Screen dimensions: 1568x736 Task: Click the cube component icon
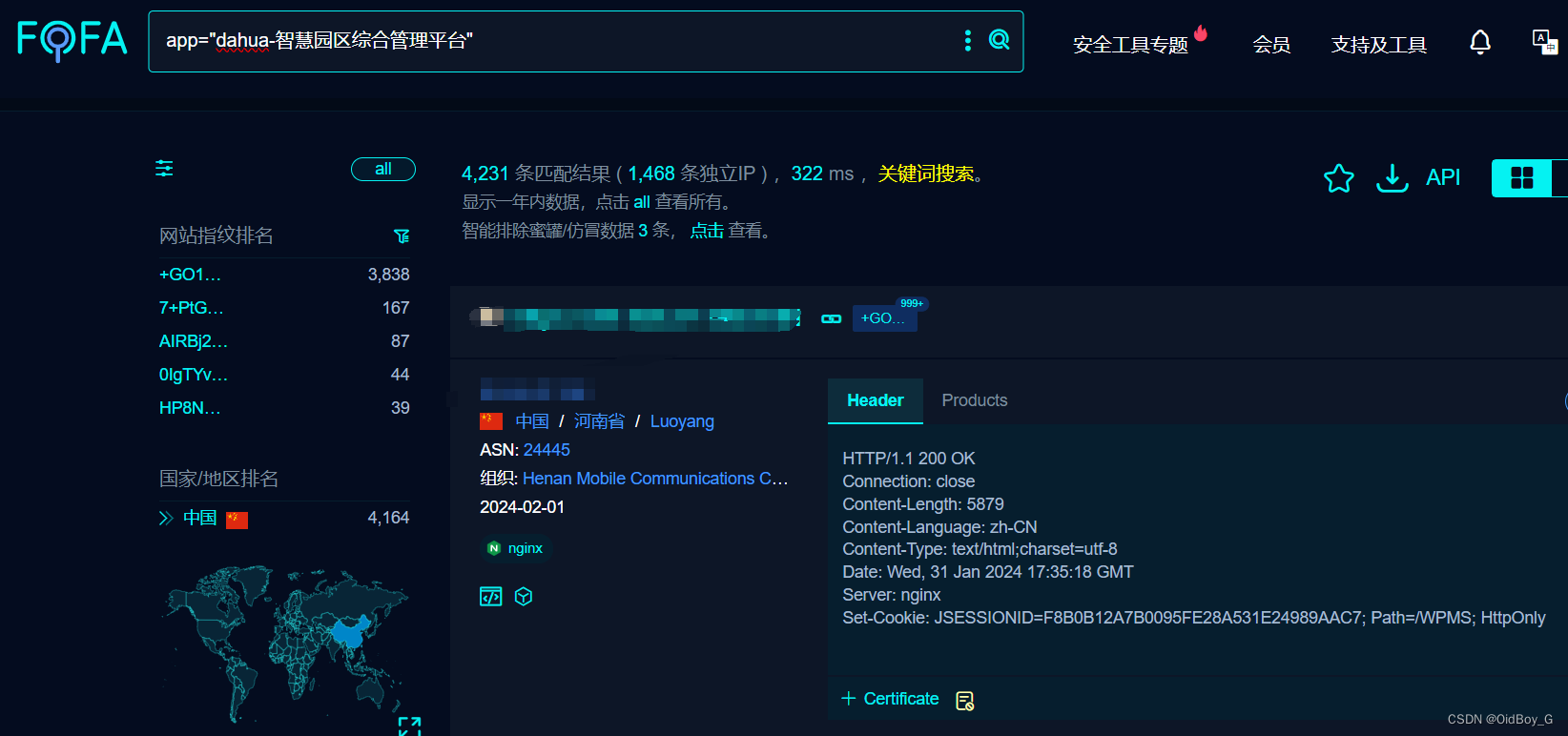(x=524, y=597)
